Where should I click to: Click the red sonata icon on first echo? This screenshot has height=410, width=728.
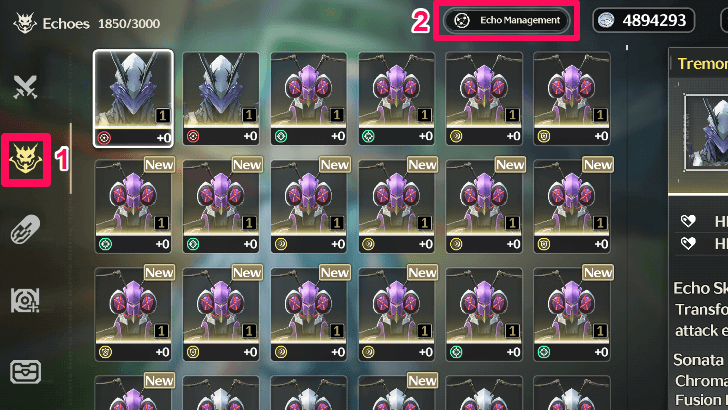pos(104,137)
